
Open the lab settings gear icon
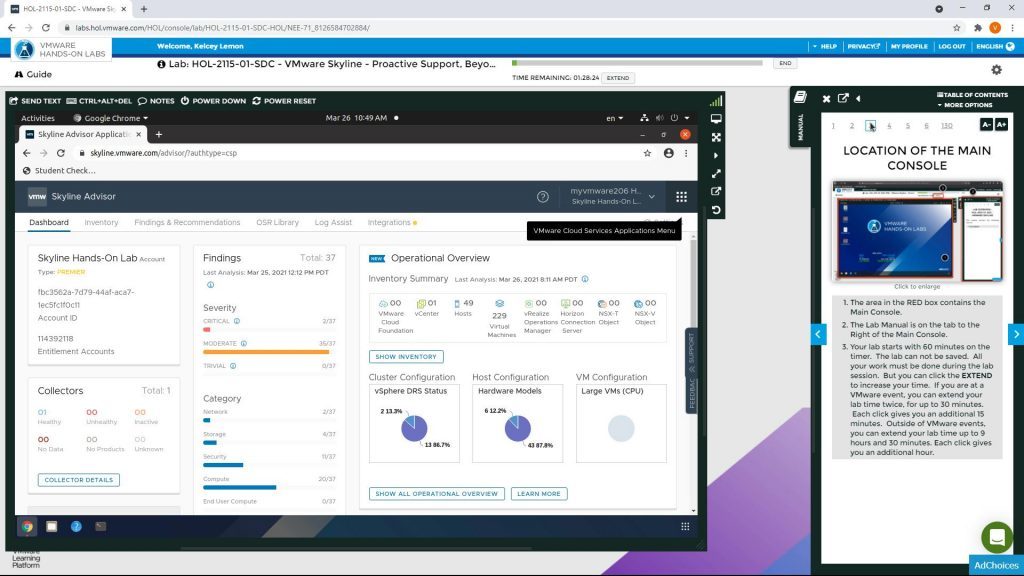coord(996,69)
